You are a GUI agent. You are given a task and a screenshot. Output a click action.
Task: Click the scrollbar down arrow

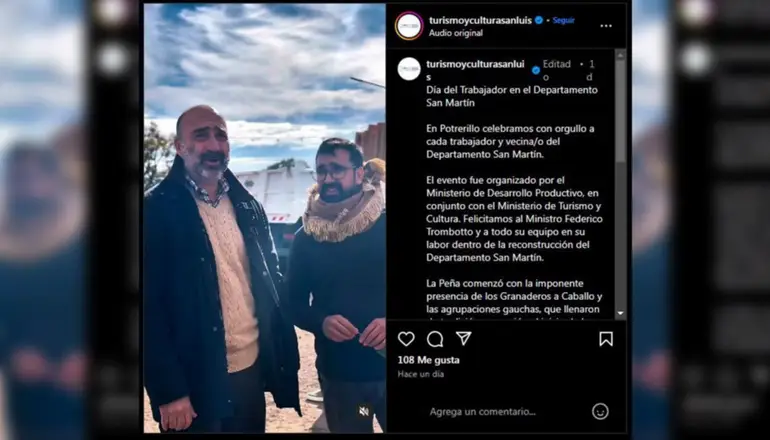(620, 313)
